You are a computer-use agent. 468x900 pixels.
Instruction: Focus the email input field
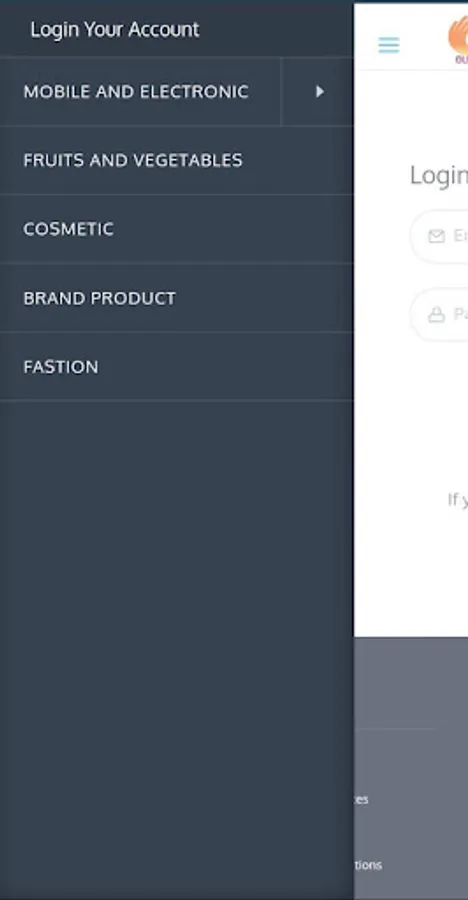[x=439, y=236]
